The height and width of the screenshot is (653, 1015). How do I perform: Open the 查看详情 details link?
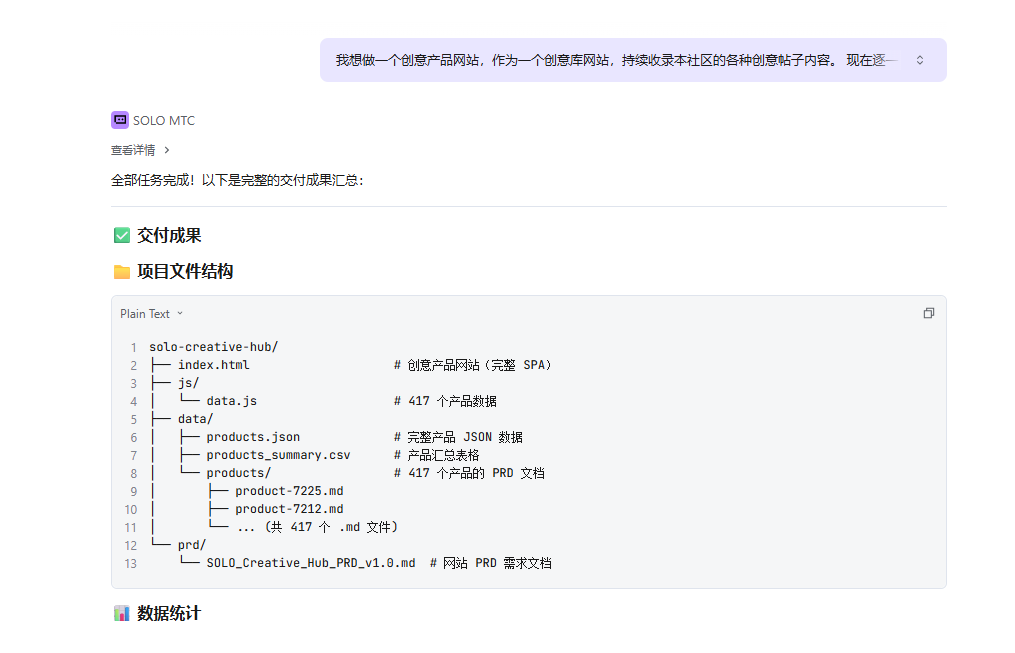tap(133, 150)
